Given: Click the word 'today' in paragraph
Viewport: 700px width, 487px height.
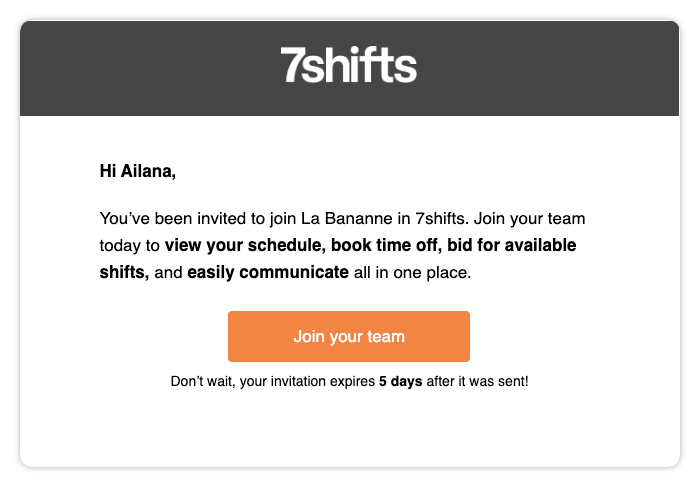Looking at the screenshot, I should [119, 244].
